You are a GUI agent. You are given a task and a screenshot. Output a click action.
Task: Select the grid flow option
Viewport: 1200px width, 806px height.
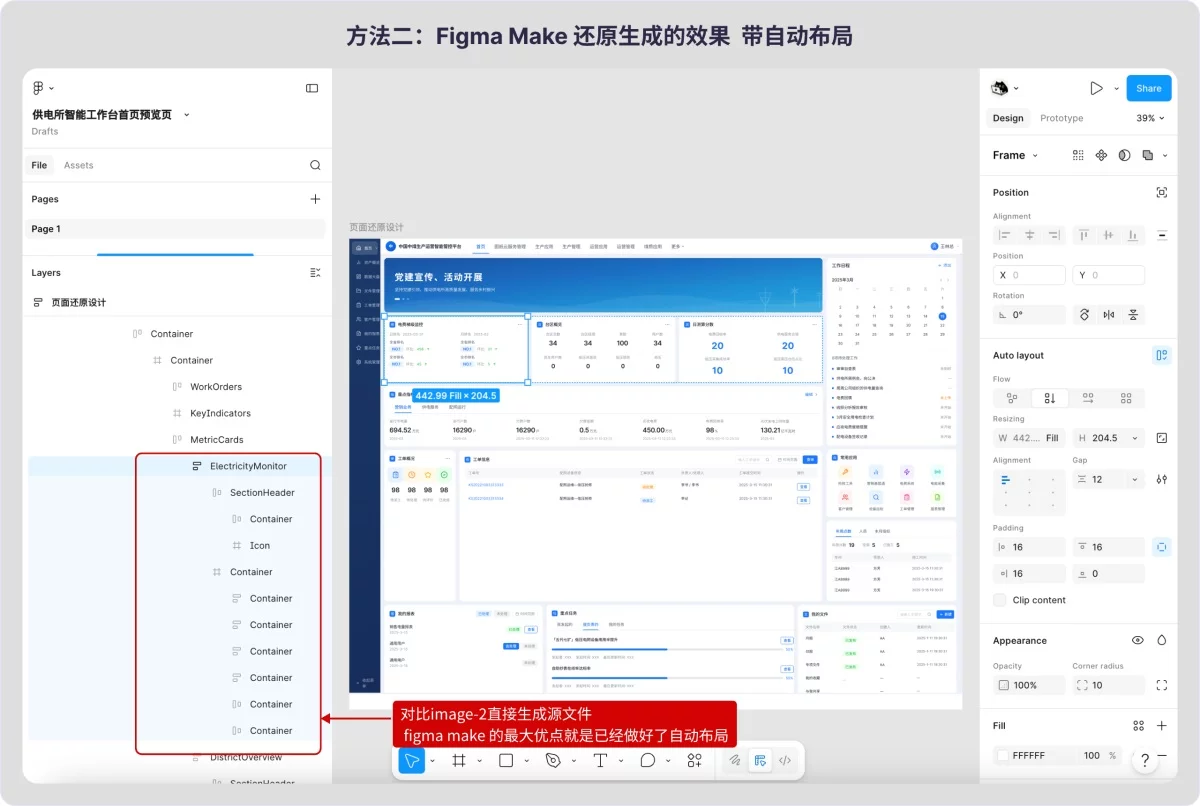[x=1126, y=398]
